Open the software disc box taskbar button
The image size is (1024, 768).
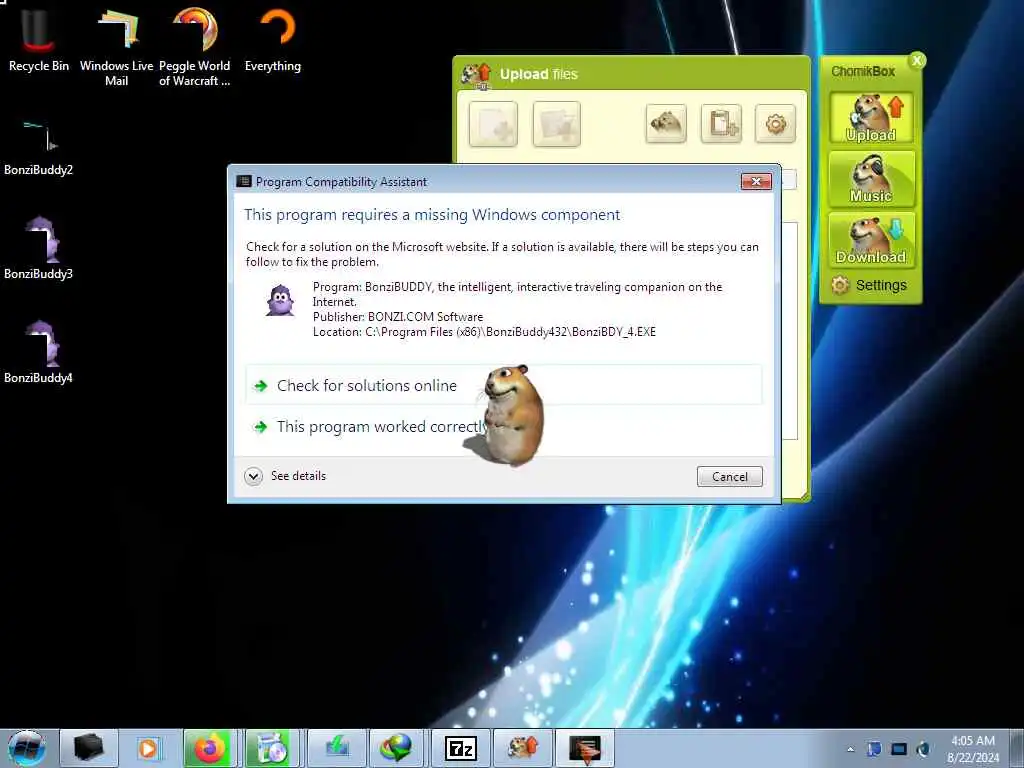point(272,748)
